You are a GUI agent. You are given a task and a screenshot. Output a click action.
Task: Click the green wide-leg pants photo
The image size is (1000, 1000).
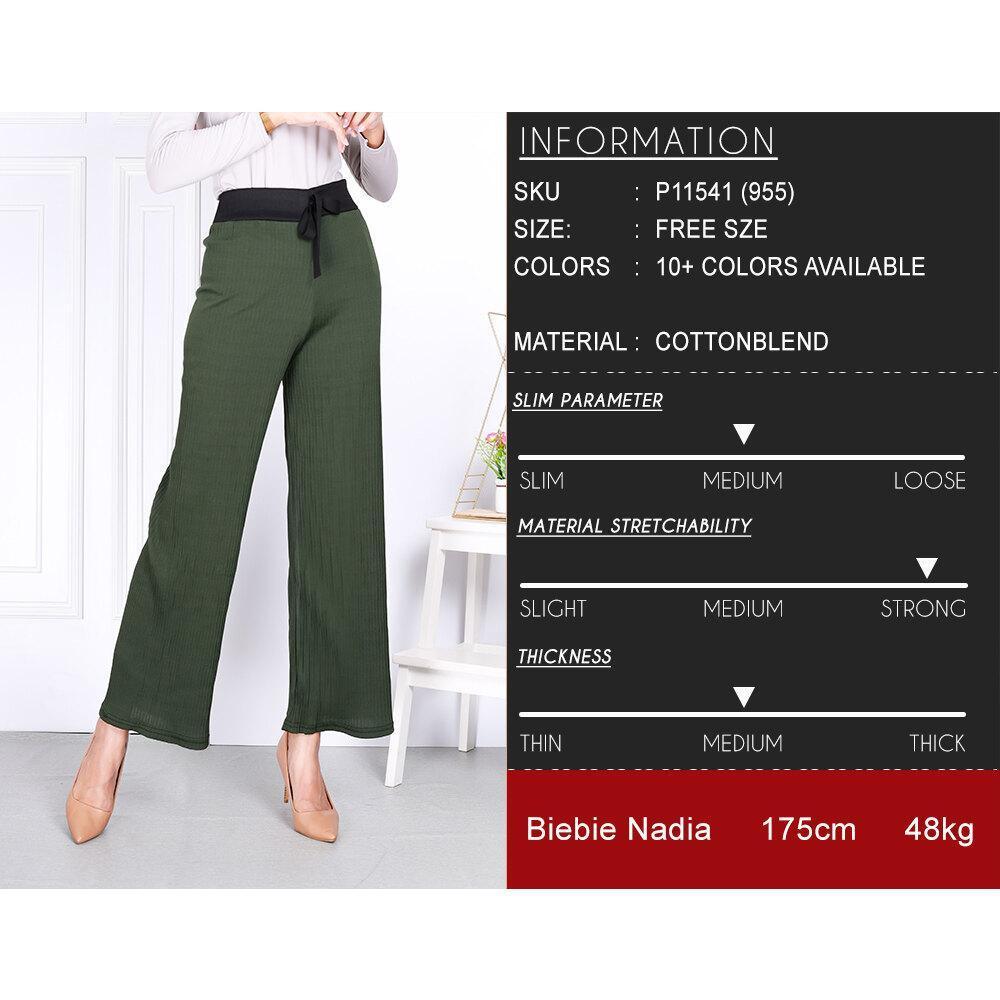point(253,501)
